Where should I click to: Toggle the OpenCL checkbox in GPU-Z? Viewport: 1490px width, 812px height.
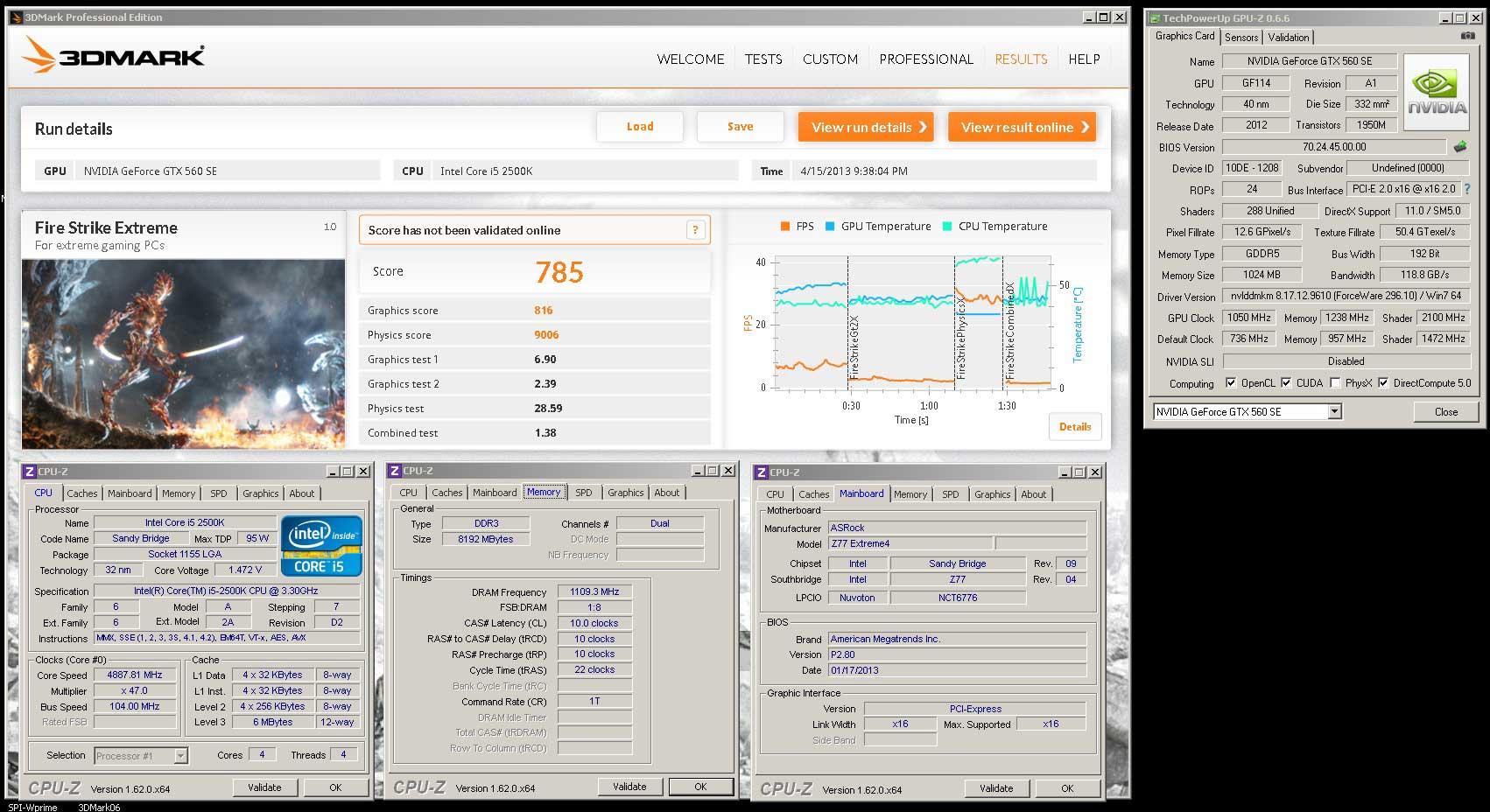click(1231, 382)
